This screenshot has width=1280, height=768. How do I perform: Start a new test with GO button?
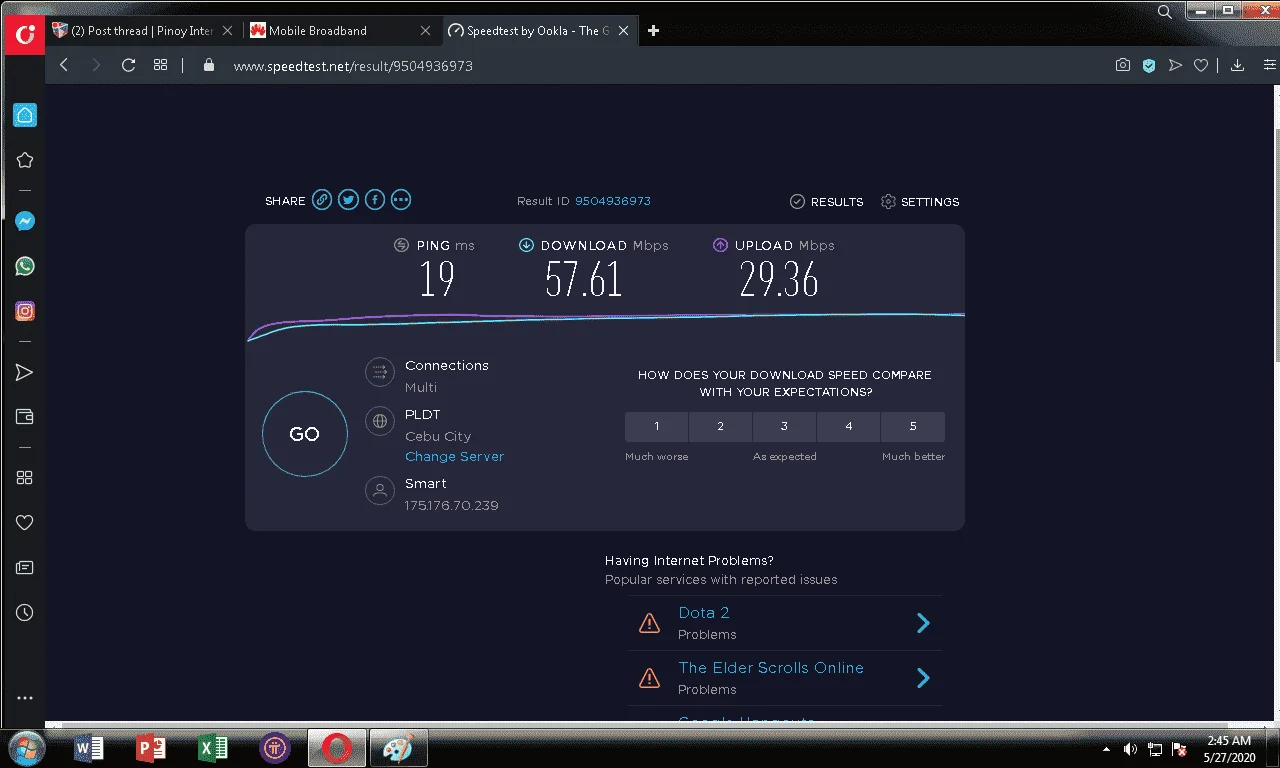click(x=305, y=434)
